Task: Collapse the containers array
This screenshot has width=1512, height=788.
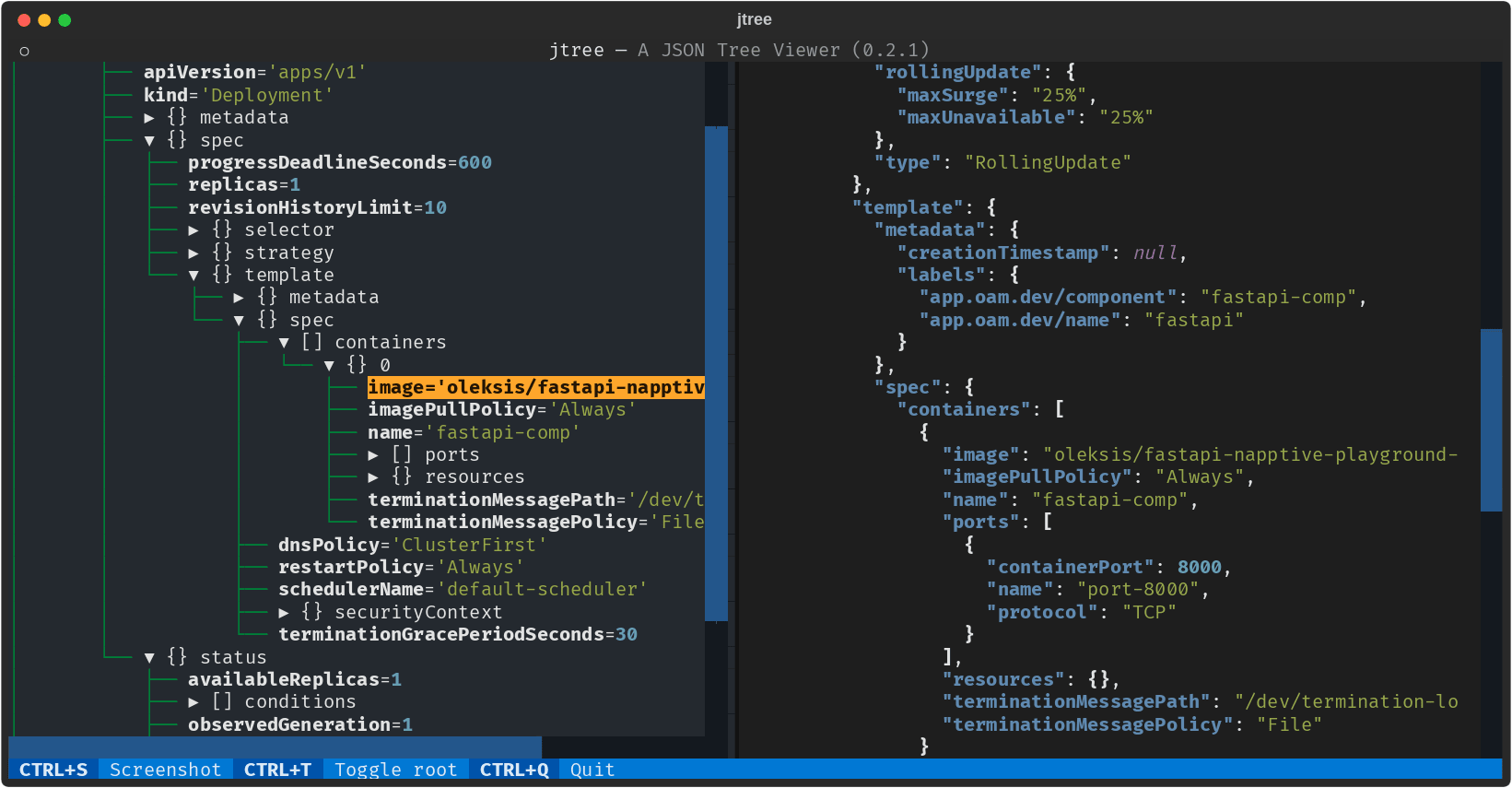Action: (x=284, y=343)
